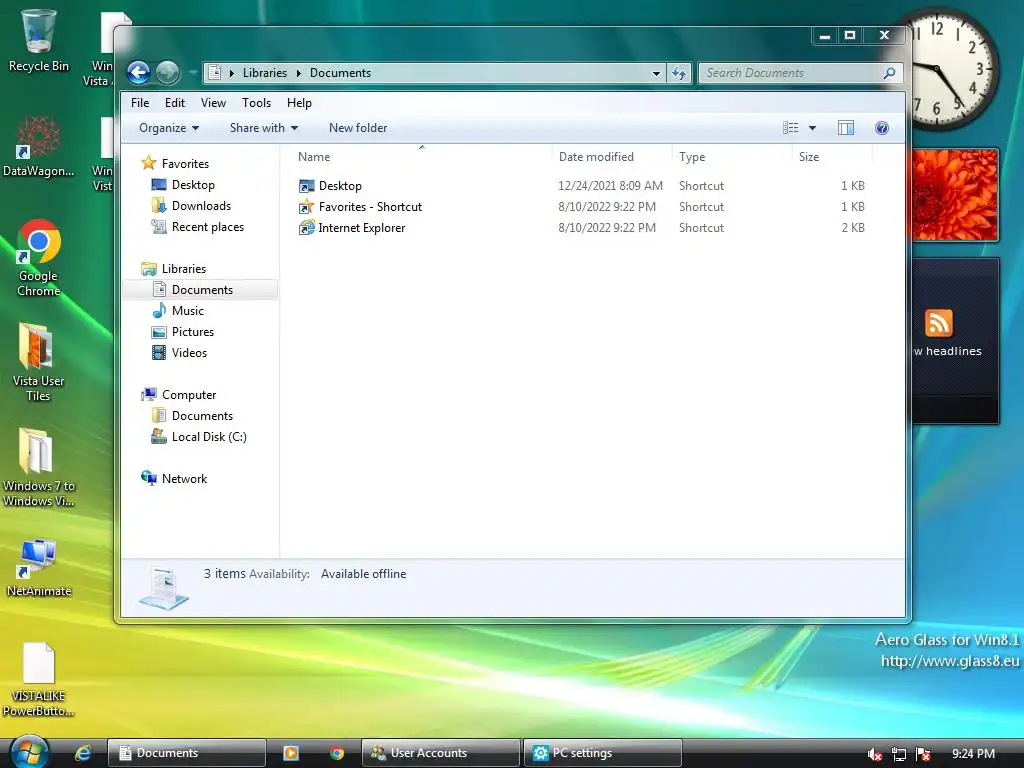Viewport: 1024px width, 768px height.
Task: Switch to PC settings taskbar button
Action: 603,753
